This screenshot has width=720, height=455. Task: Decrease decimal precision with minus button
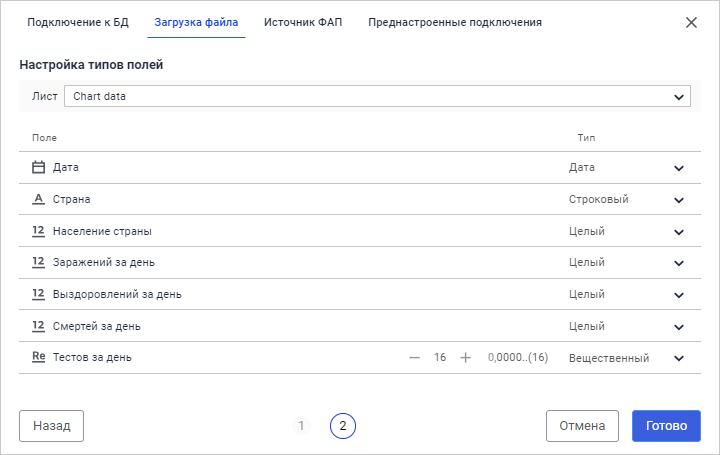coord(415,358)
